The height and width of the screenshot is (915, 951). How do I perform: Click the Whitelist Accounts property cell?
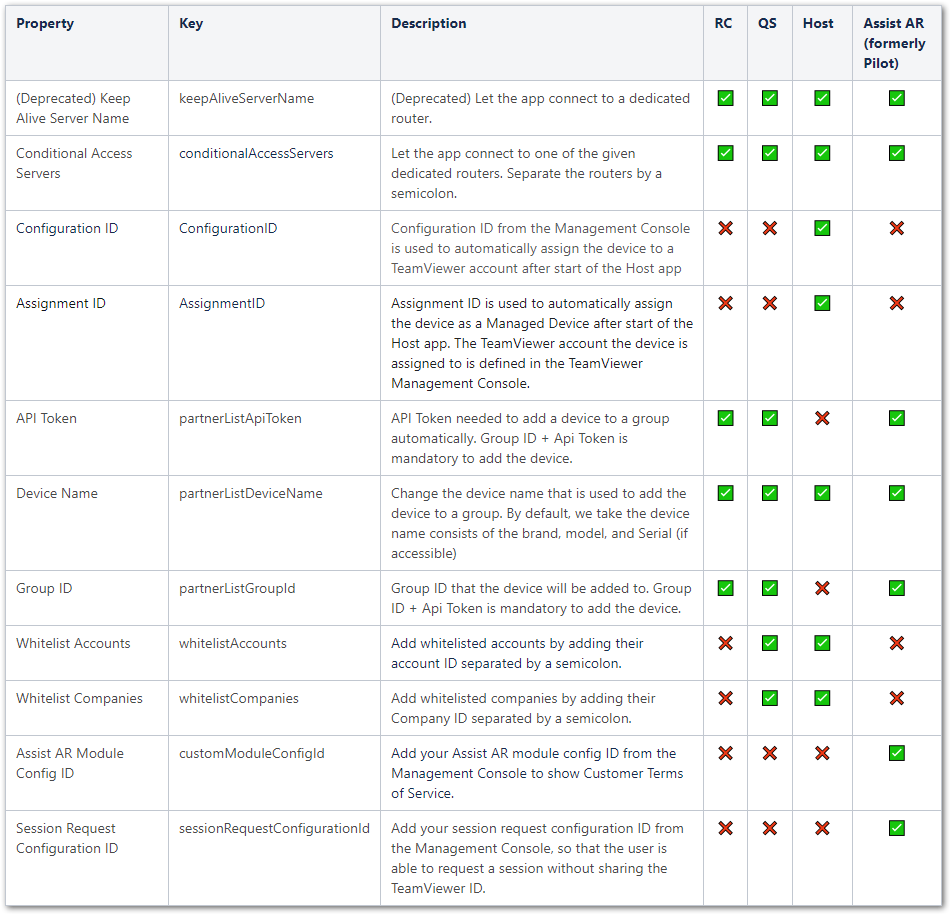point(73,643)
